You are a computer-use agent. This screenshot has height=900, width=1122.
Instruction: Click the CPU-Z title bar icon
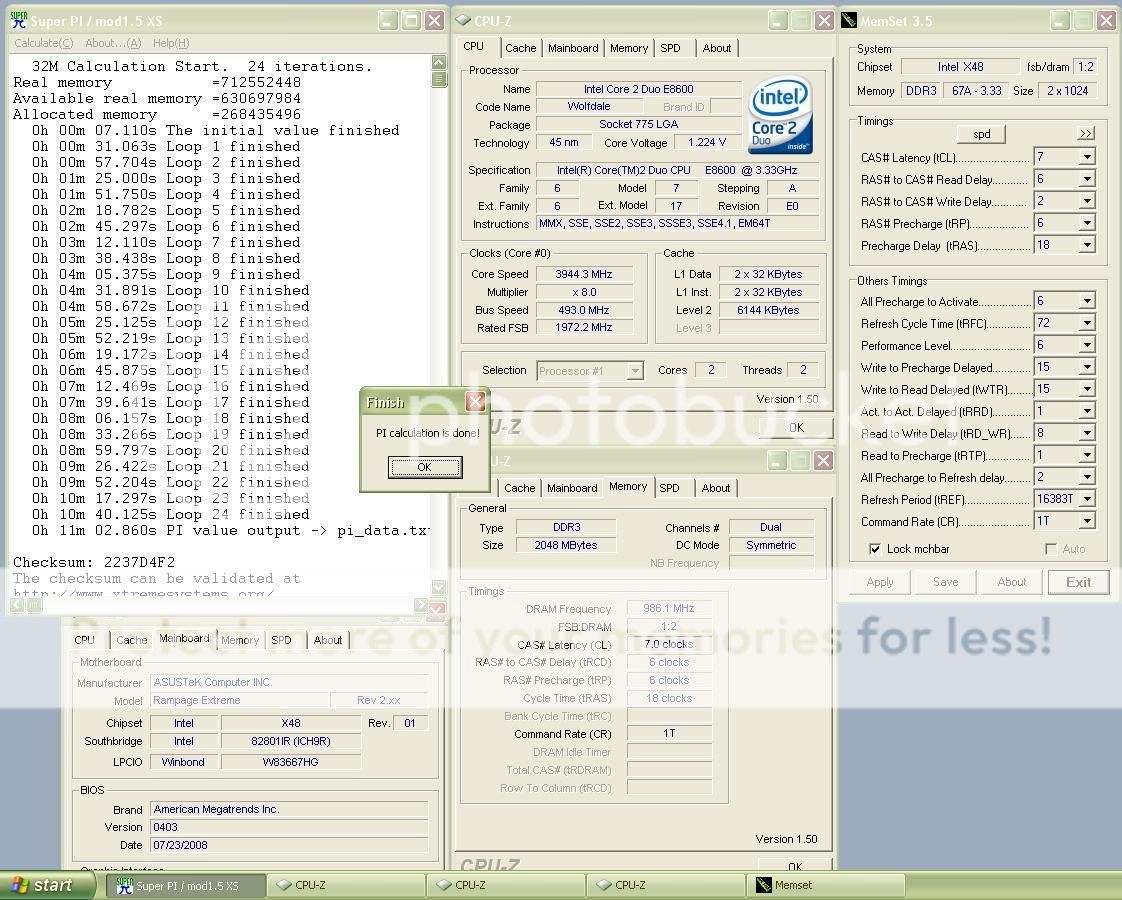coord(464,21)
